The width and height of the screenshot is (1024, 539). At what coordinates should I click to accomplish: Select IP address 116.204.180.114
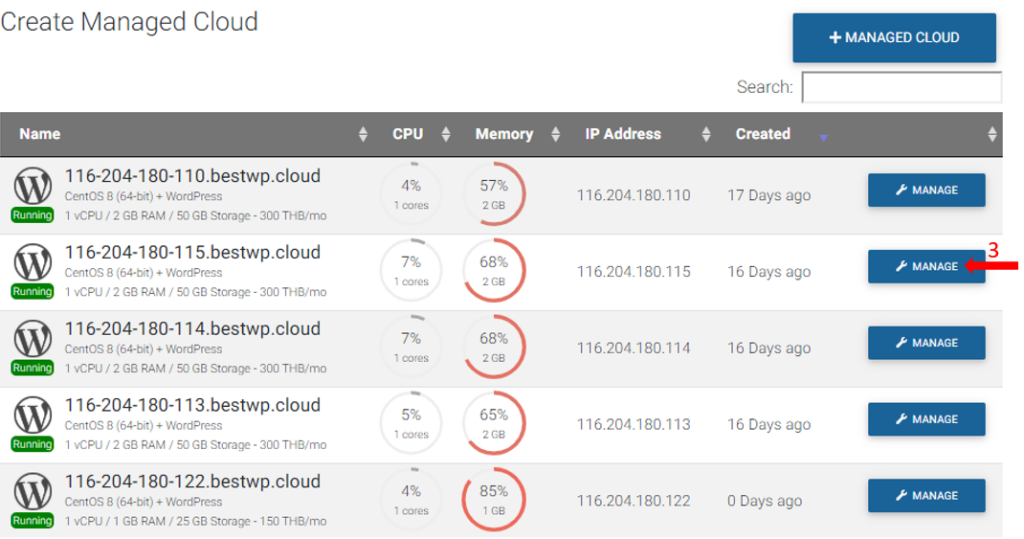point(633,348)
